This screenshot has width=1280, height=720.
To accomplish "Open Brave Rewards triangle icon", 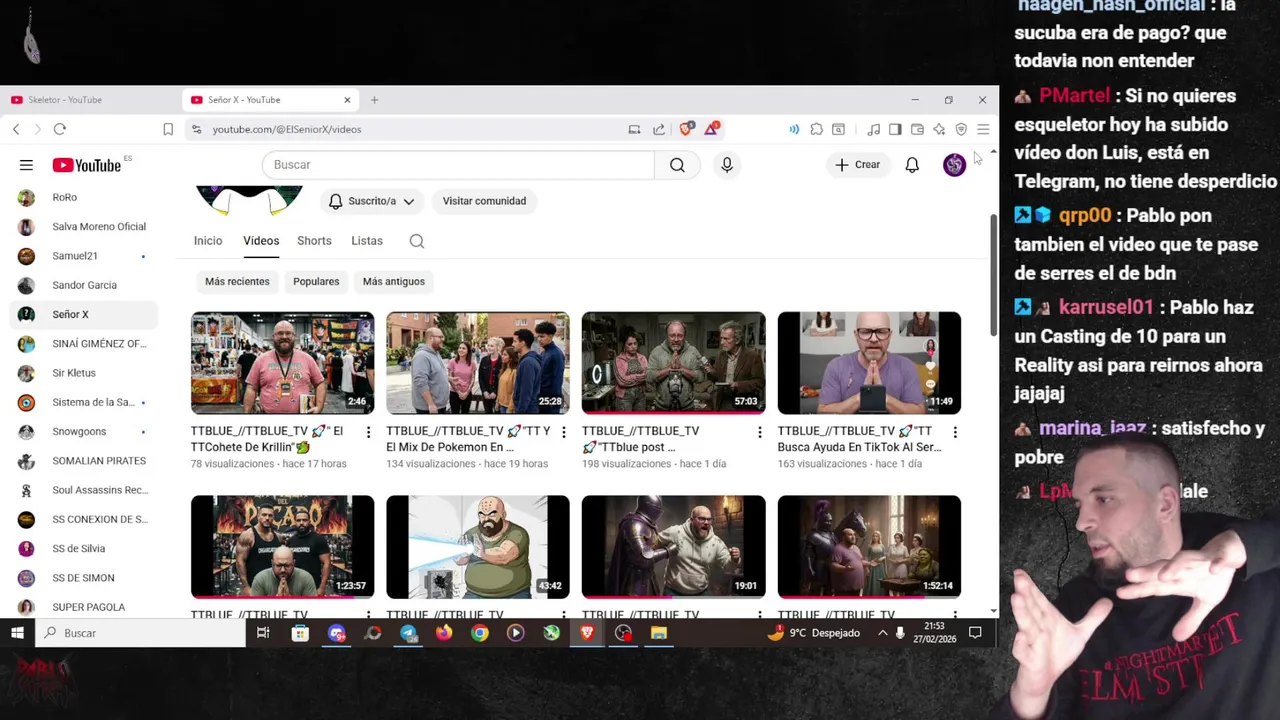I will [x=711, y=129].
